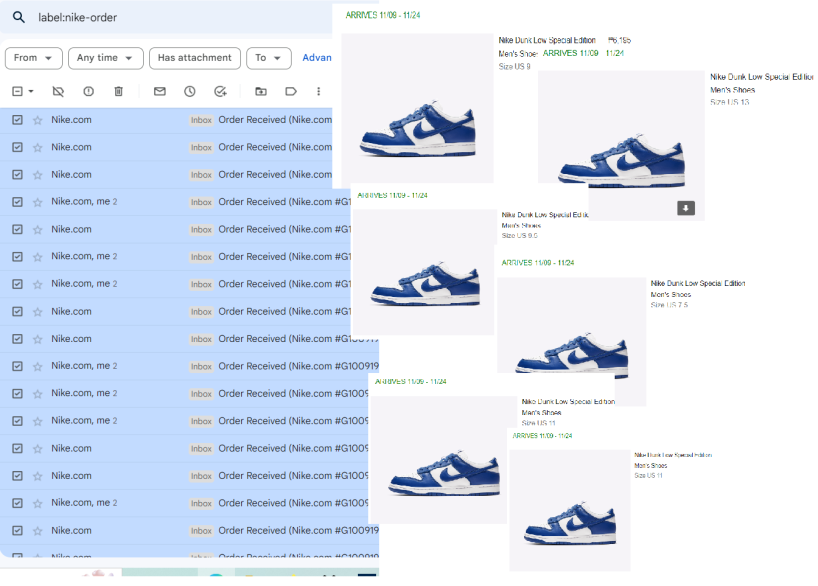818x586 pixels.
Task: Expand the select-all dropdown arrow
Action: coord(31,91)
